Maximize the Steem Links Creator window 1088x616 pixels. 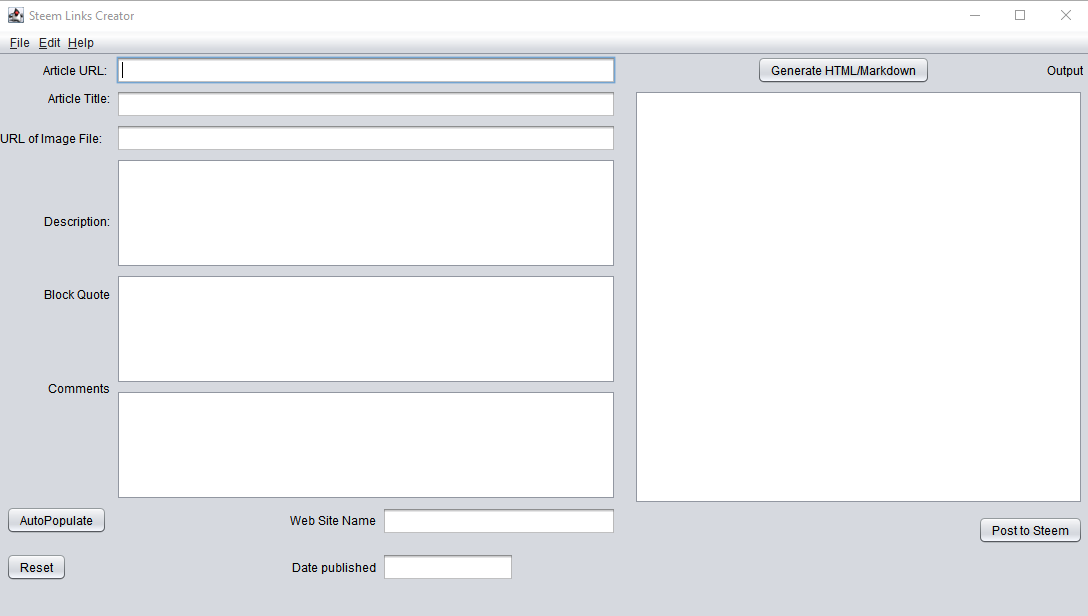1020,15
